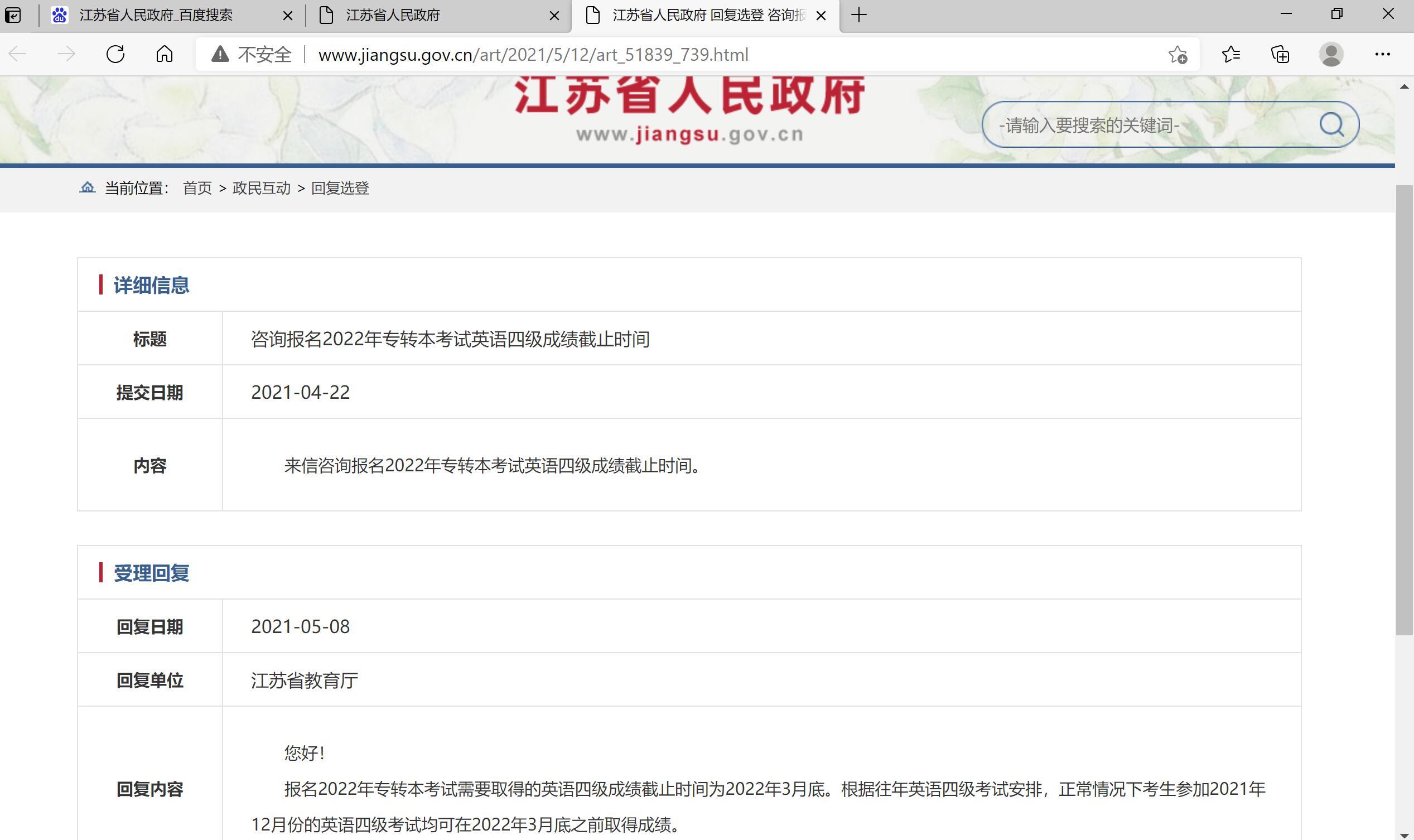Click the scrollbar up arrow
Screen dimensions: 1414x840
(x=1405, y=86)
